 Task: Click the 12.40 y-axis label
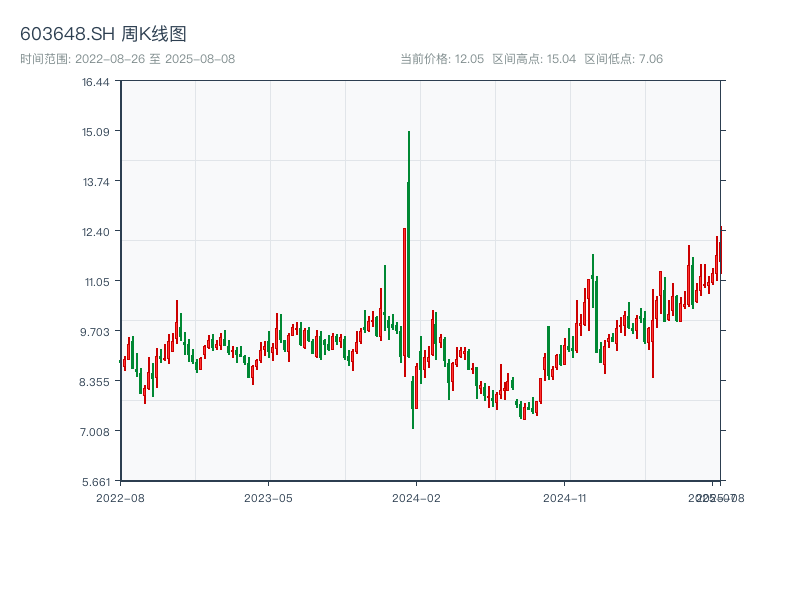coord(96,232)
